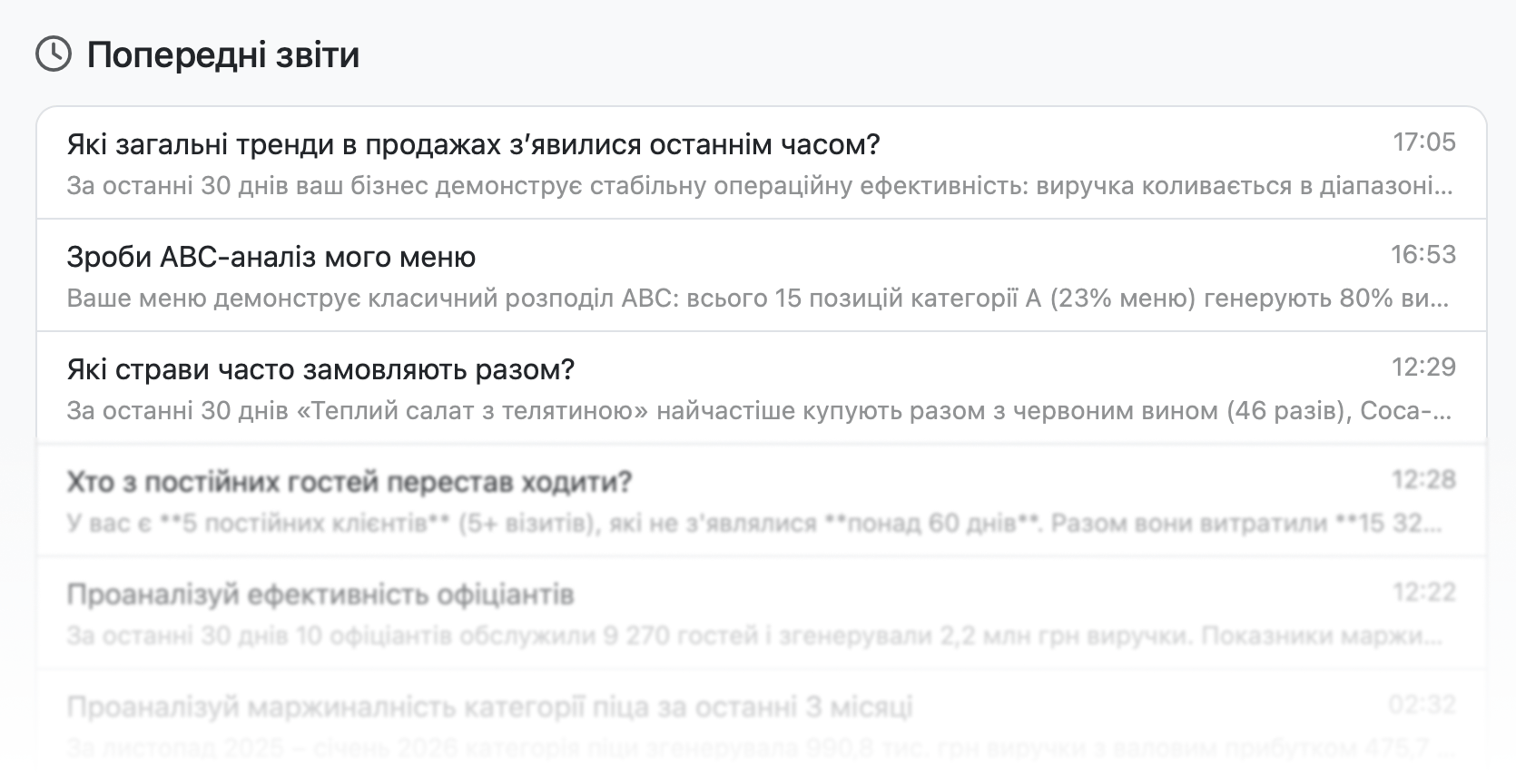The image size is (1516, 784).
Task: Select the preview about 15 позицій категорії A
Action: click(x=760, y=299)
